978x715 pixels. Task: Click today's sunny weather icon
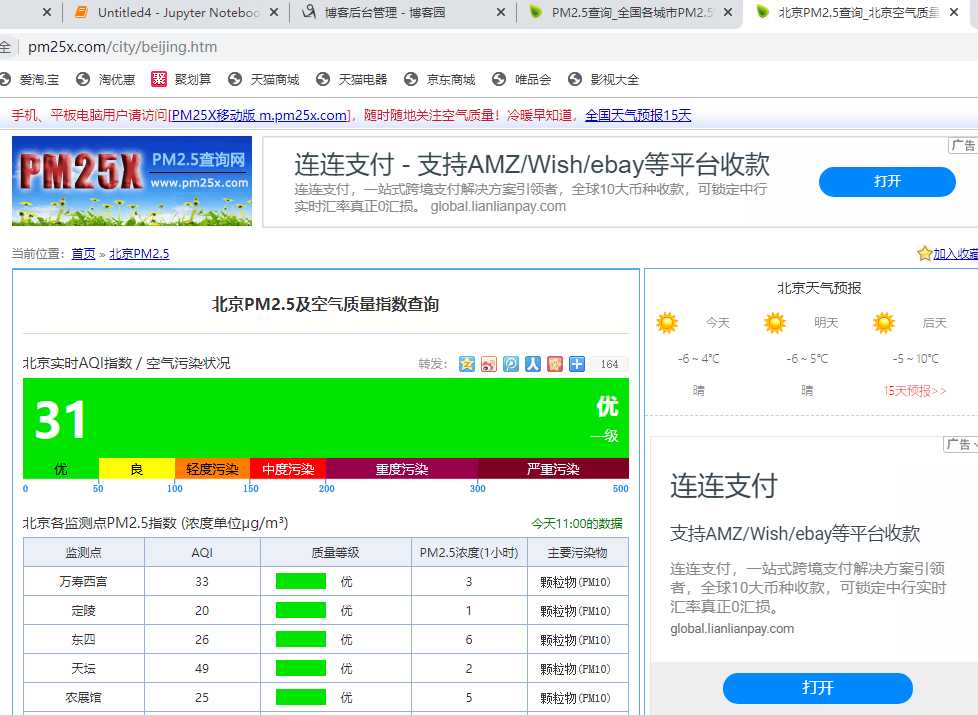pos(667,323)
